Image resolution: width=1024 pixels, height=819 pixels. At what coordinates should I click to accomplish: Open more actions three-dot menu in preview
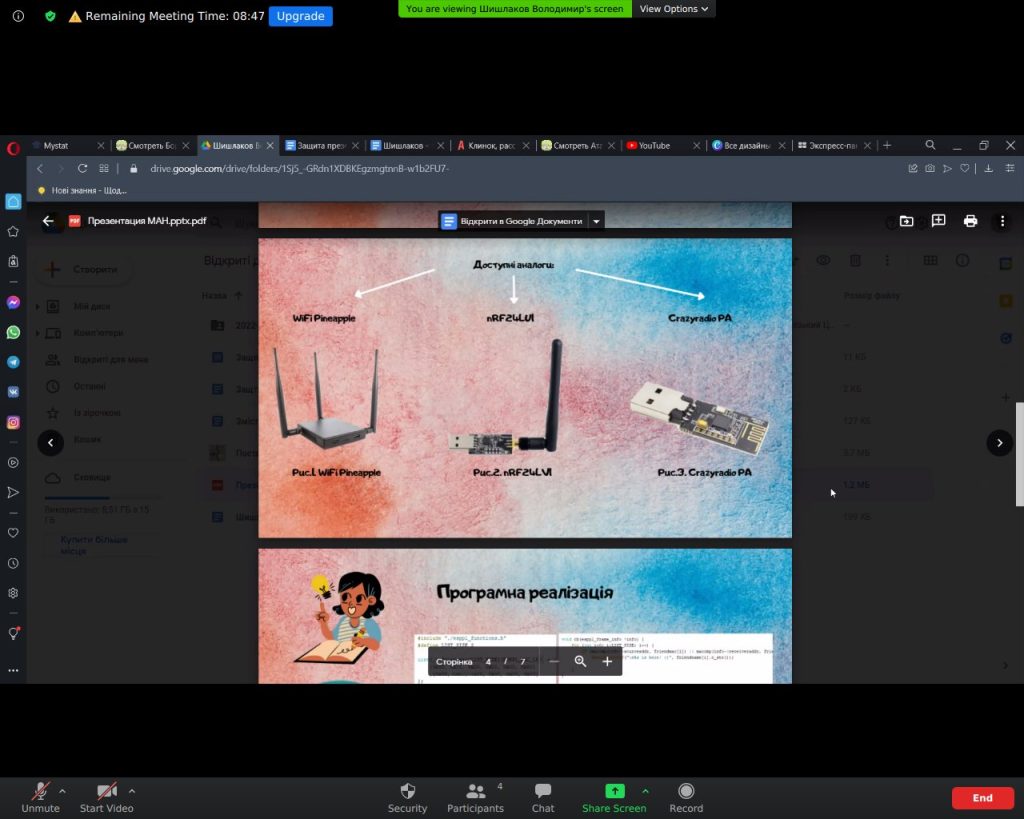(x=1002, y=221)
